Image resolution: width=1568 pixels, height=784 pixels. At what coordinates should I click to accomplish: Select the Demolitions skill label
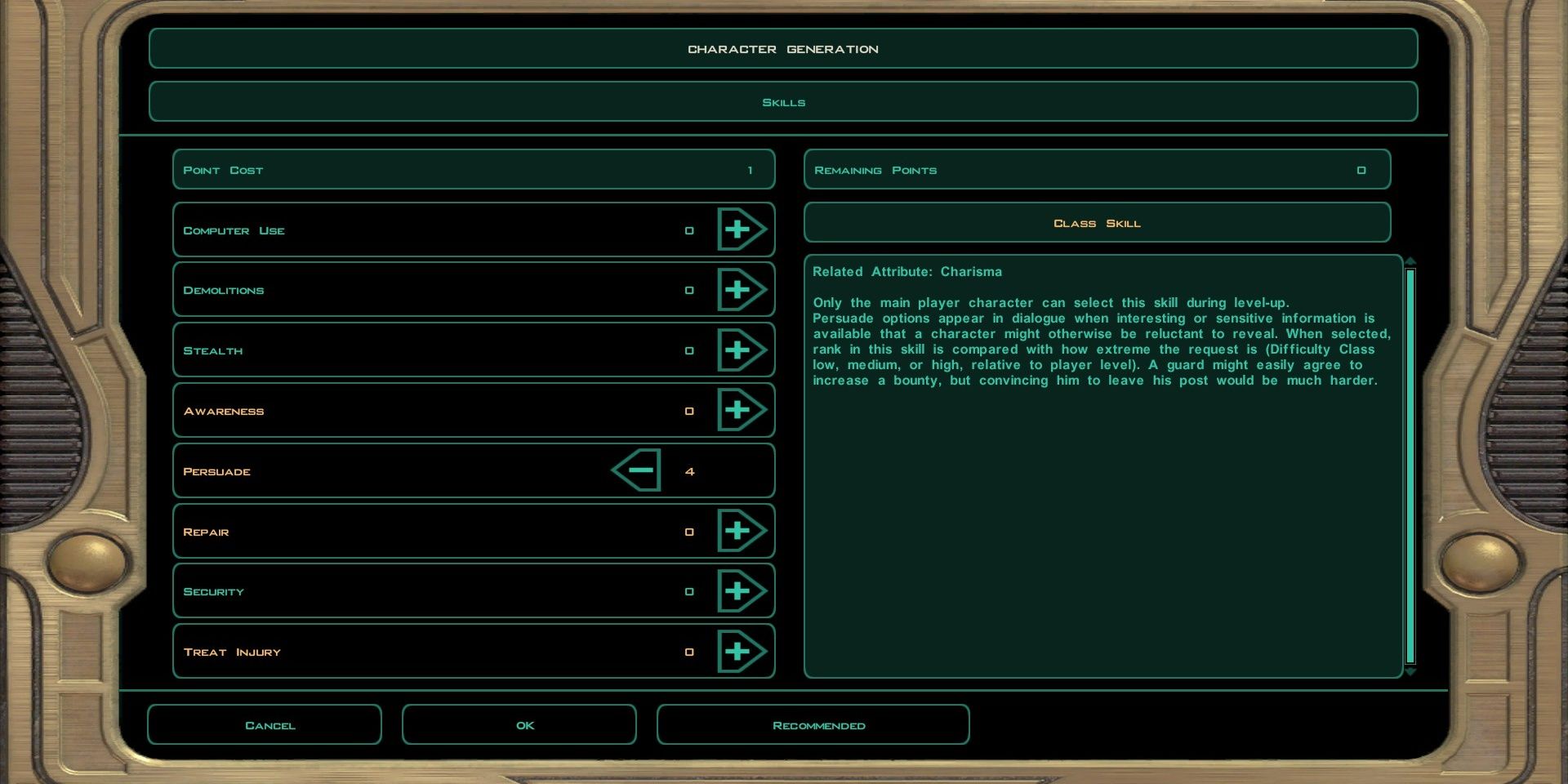pyautogui.click(x=224, y=291)
